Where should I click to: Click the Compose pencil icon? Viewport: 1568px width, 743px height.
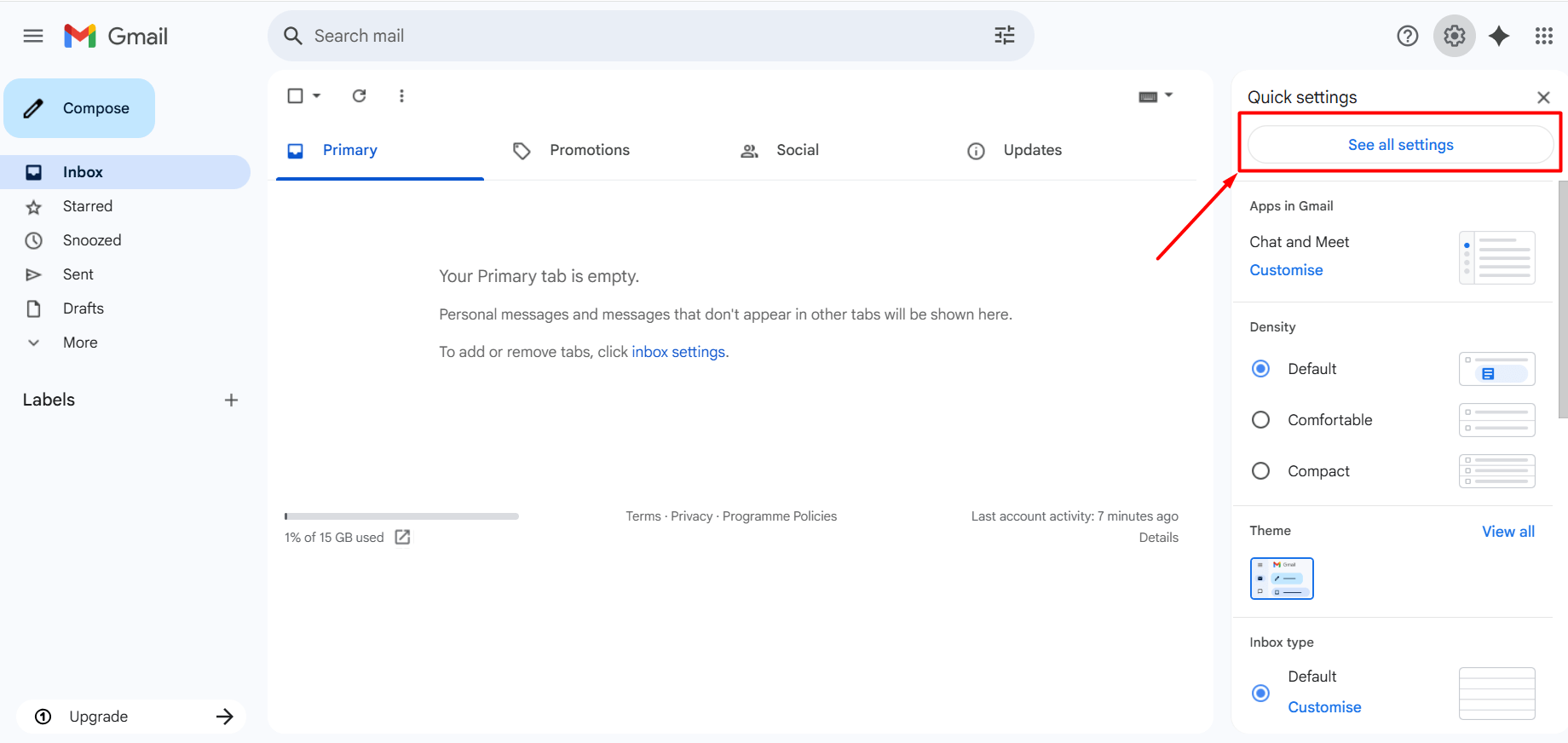pyautogui.click(x=33, y=108)
